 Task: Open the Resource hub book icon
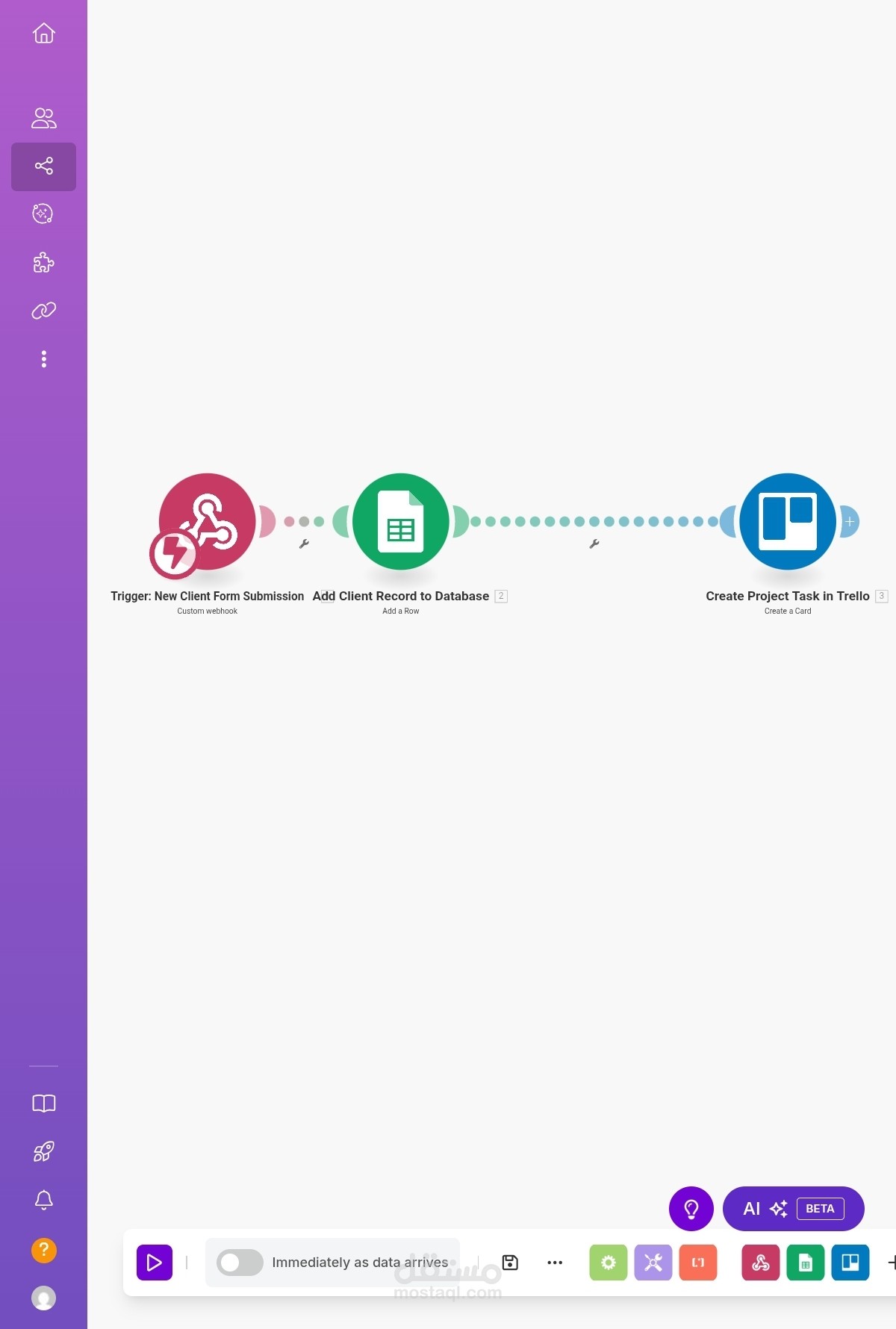click(44, 1104)
